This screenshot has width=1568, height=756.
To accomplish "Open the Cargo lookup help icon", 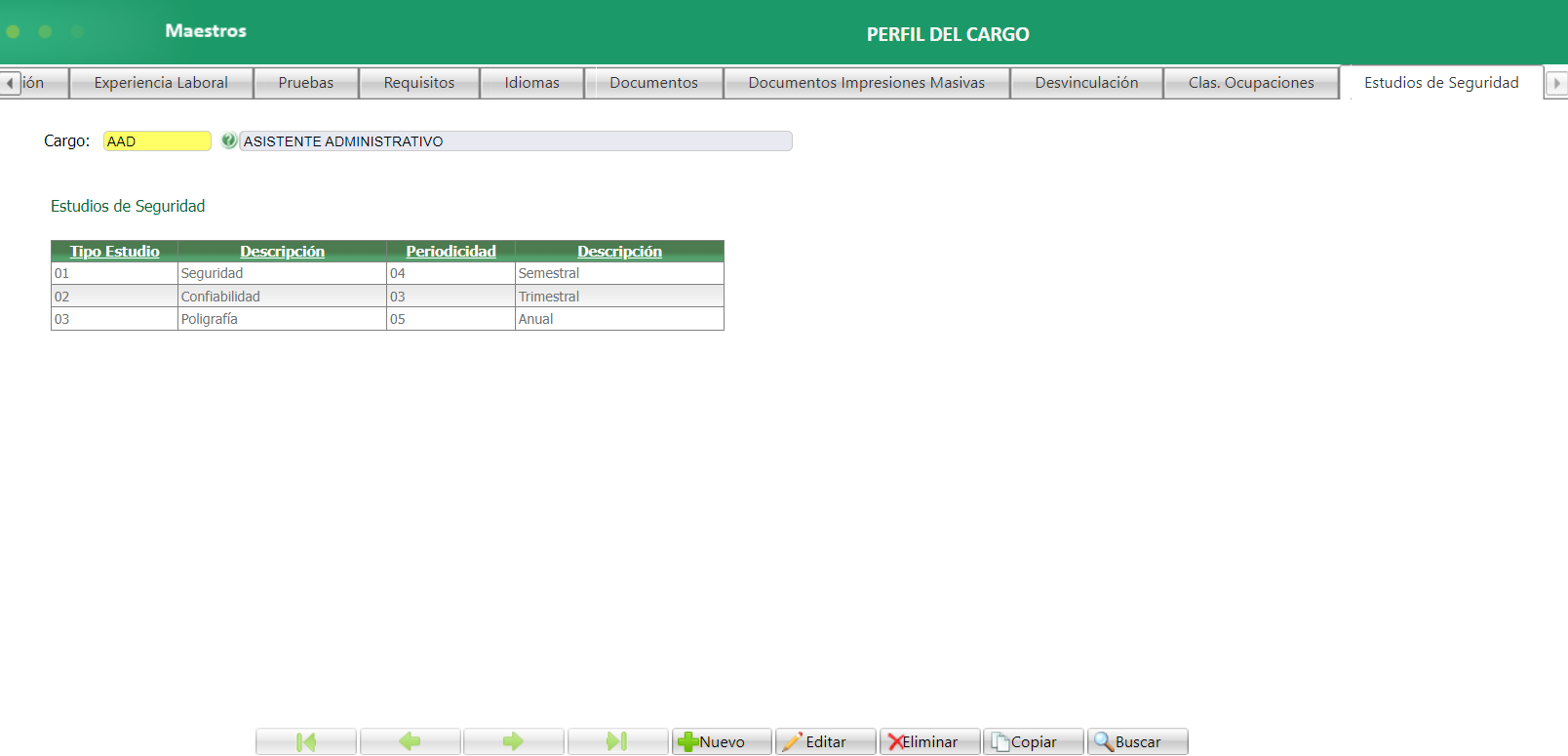I will point(228,140).
